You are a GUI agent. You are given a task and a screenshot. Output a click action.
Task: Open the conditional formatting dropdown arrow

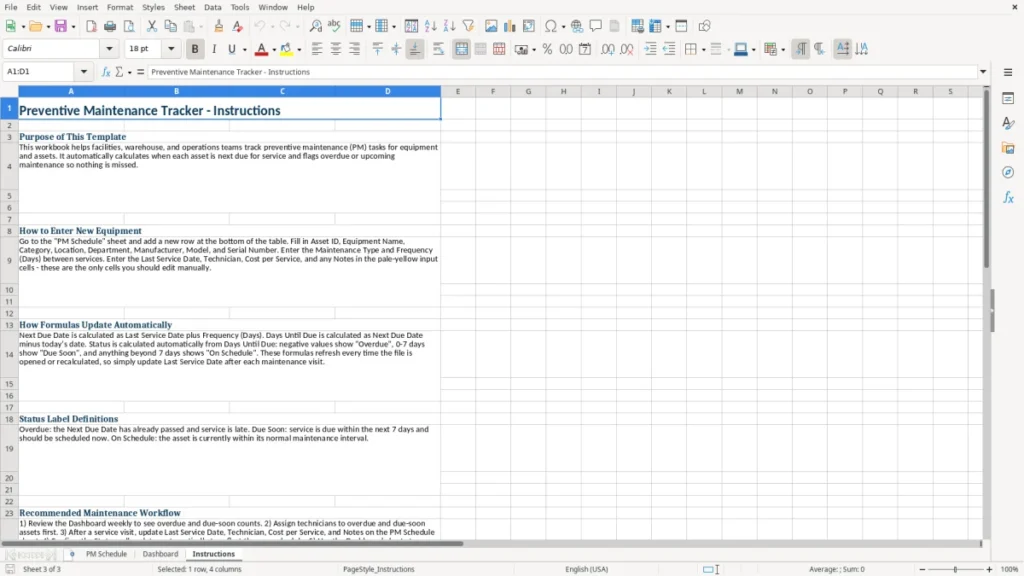coord(783,50)
